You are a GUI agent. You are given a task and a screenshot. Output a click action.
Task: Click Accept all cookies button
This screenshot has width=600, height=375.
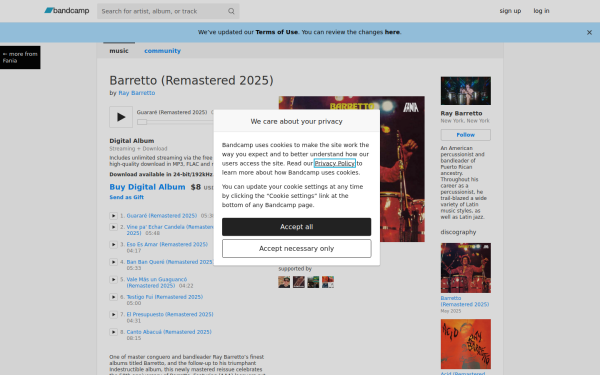[296, 227]
